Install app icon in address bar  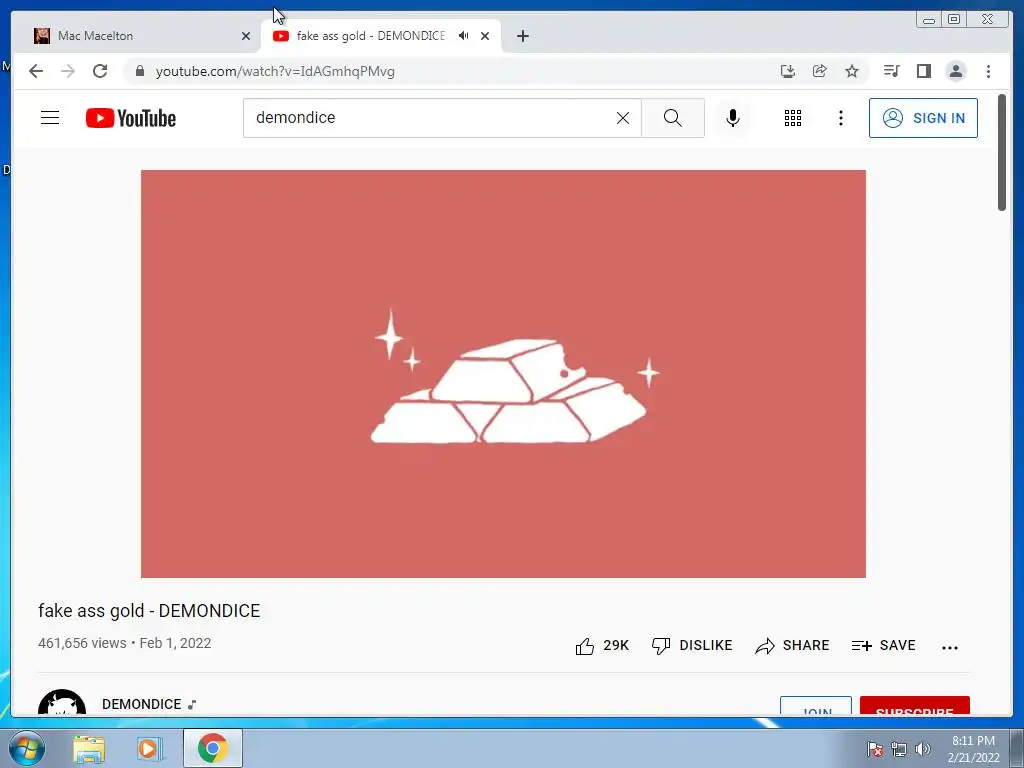(788, 71)
